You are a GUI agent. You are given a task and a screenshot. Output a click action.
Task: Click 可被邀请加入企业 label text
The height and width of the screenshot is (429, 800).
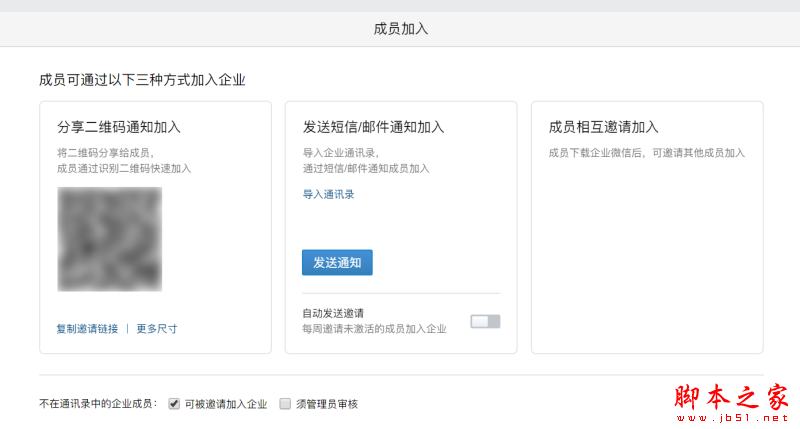[226, 404]
